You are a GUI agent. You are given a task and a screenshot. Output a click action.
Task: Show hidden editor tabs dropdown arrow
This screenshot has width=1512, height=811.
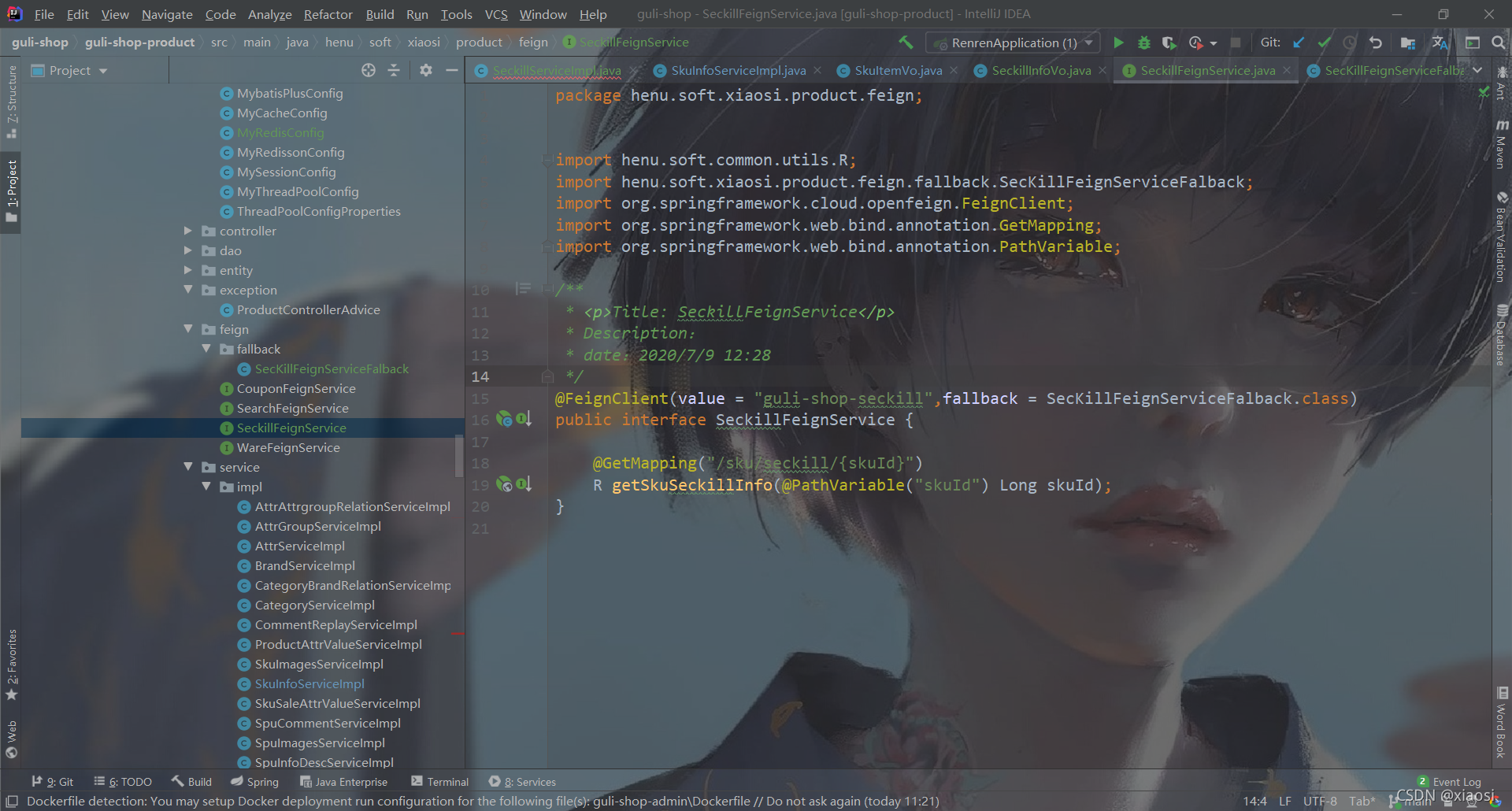1477,70
